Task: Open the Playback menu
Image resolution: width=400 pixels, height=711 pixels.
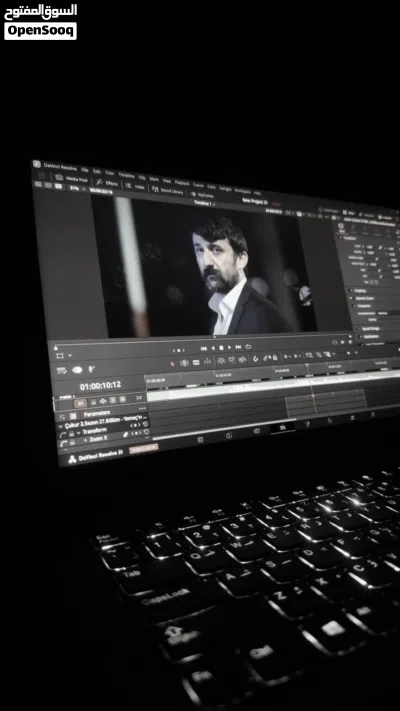Action: click(x=182, y=182)
